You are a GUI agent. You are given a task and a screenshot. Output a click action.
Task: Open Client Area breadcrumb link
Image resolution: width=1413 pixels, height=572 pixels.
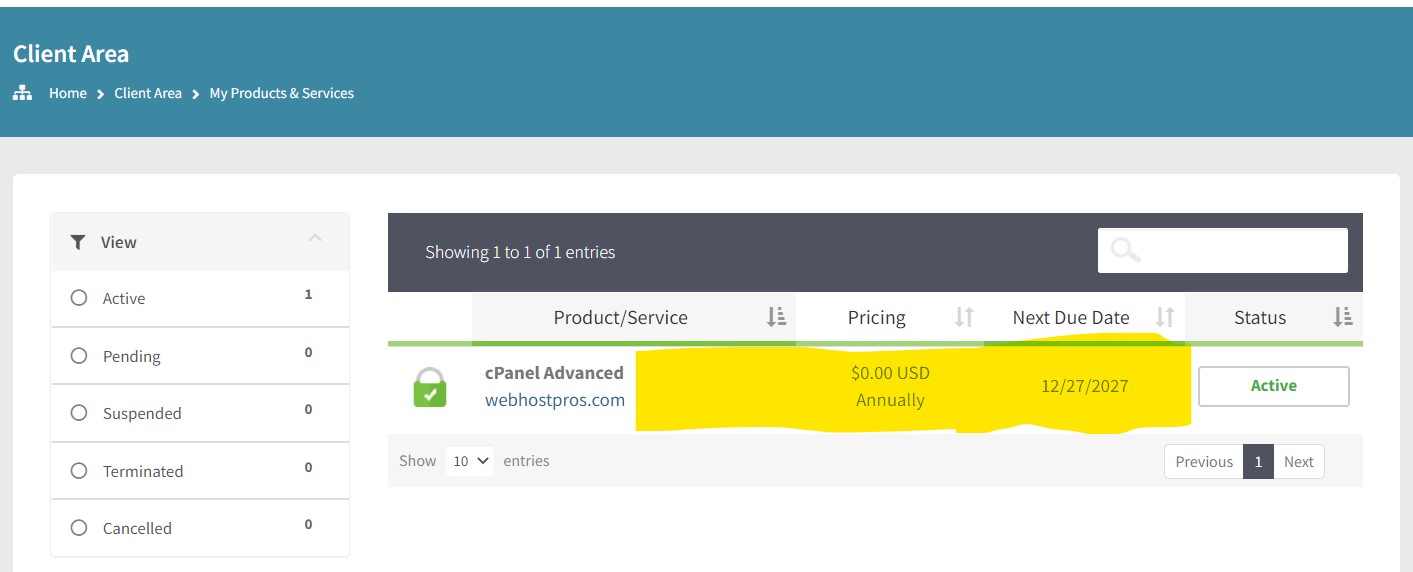tap(148, 93)
